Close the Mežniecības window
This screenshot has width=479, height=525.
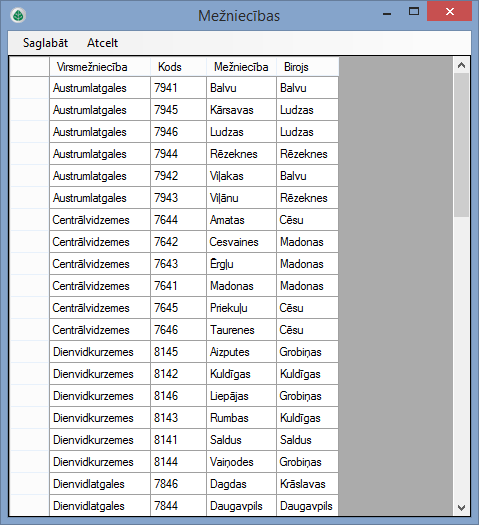point(450,12)
